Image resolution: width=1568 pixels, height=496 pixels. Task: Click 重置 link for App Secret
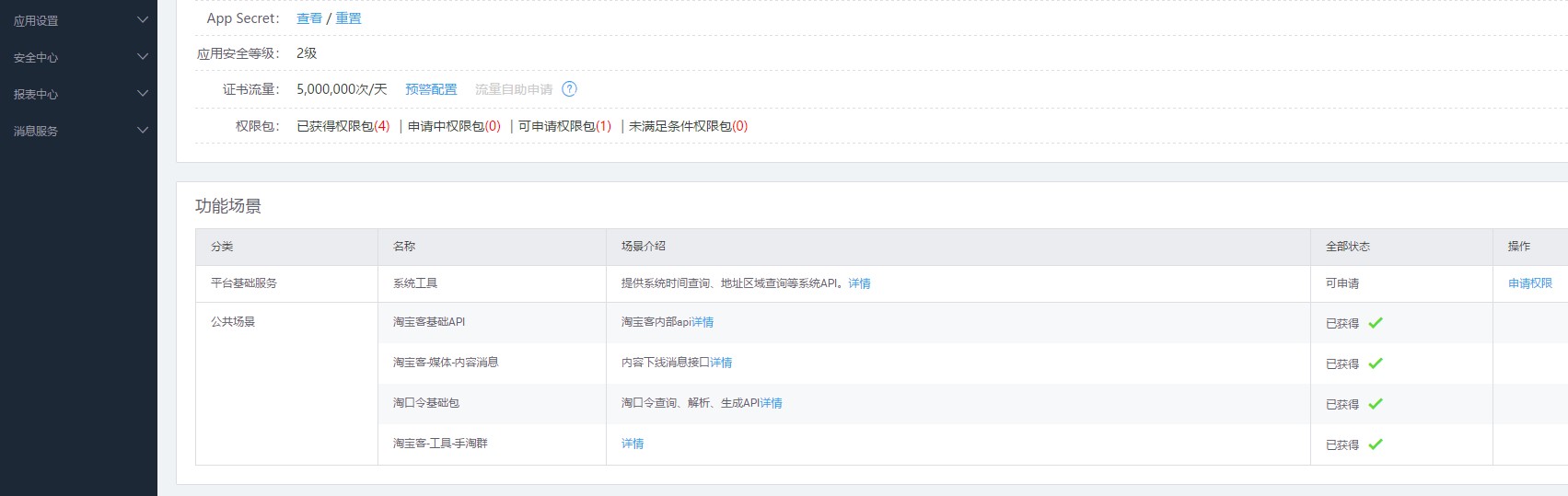(x=348, y=18)
